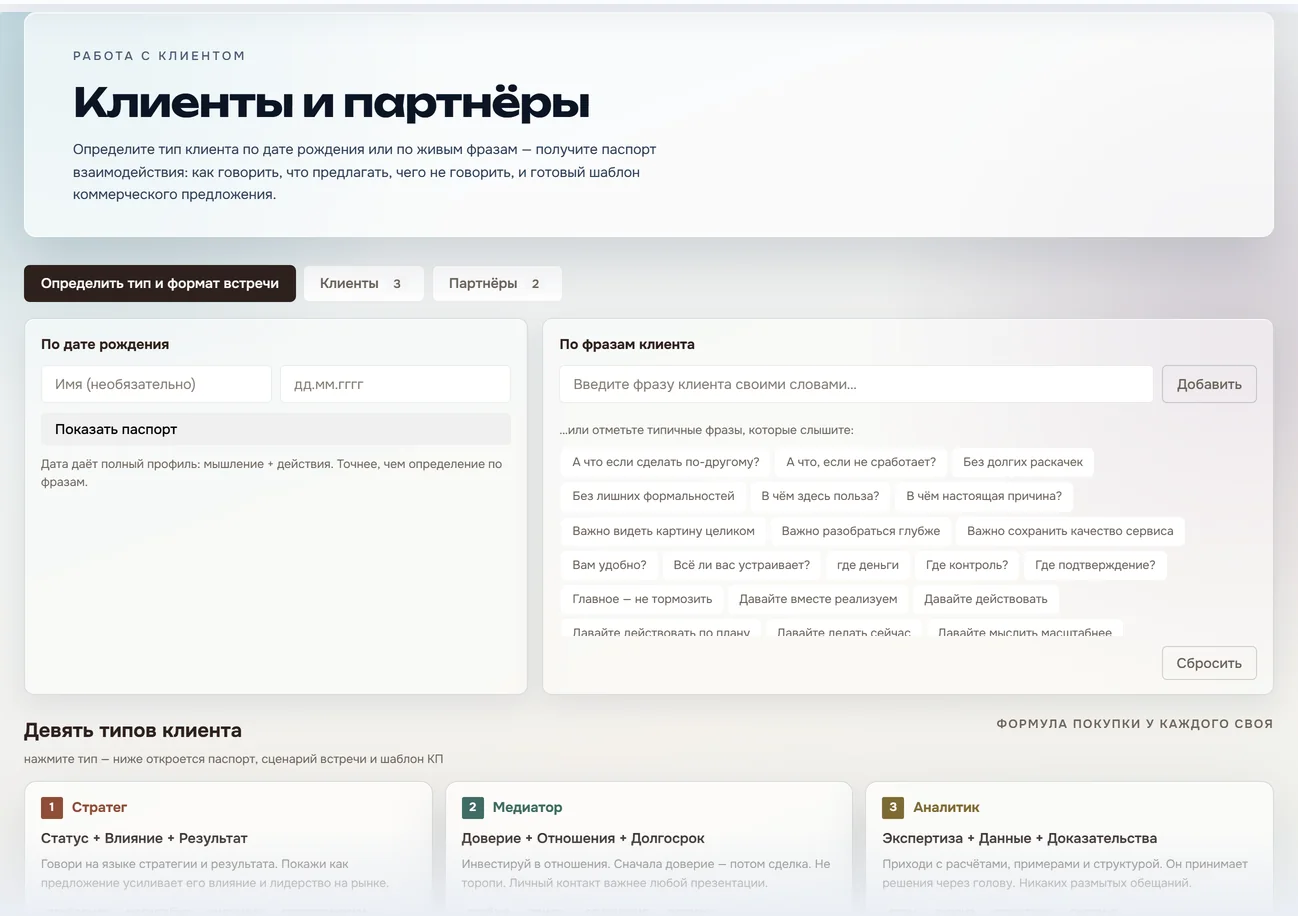This screenshot has height=916, width=1298.
Task: Mark the «Главное — не тормозить» phrase
Action: pos(642,599)
